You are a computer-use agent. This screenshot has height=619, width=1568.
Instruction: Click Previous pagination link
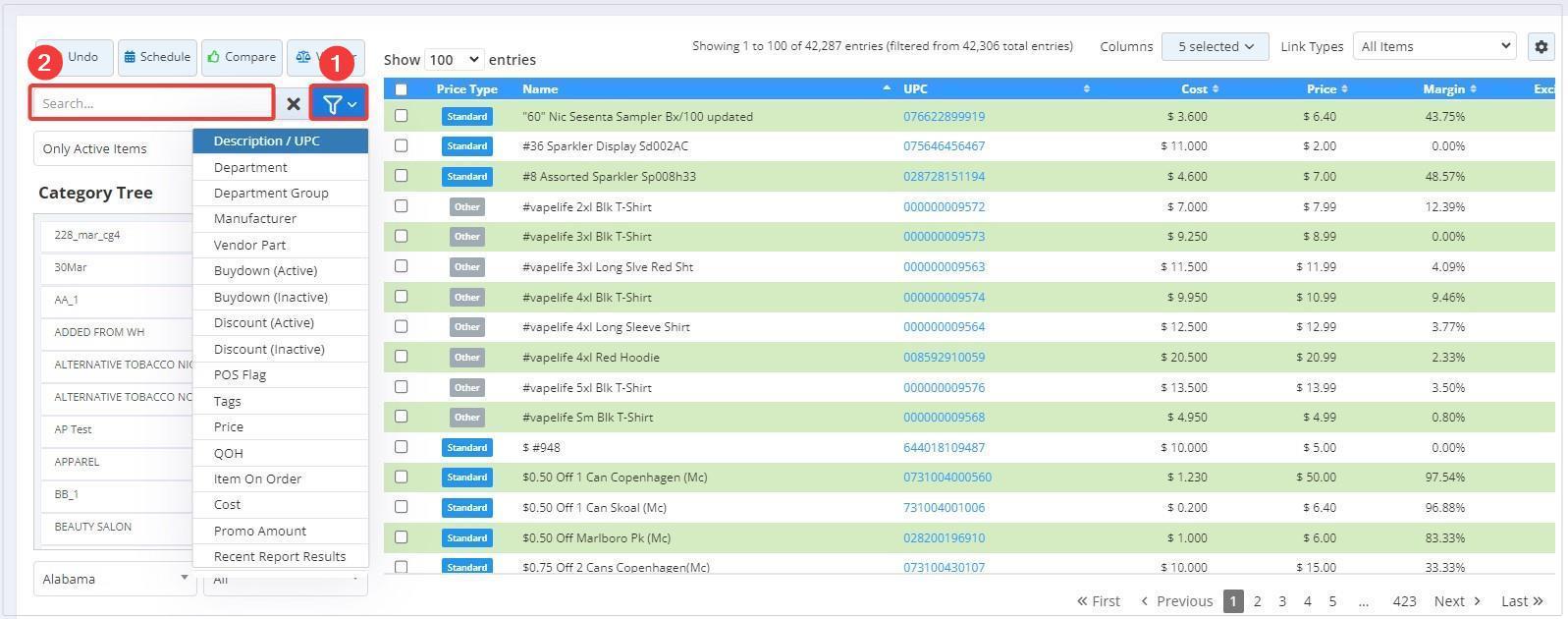1176,601
